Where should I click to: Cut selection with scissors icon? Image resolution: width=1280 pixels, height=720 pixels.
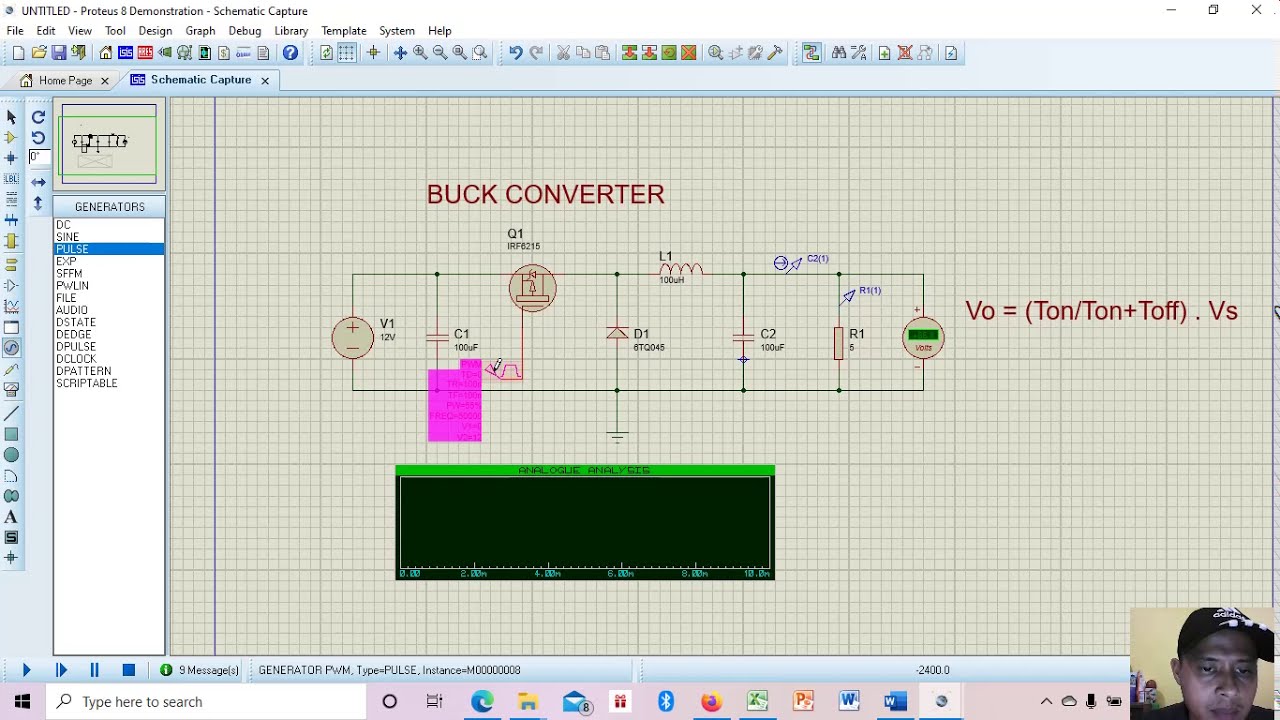tap(563, 53)
